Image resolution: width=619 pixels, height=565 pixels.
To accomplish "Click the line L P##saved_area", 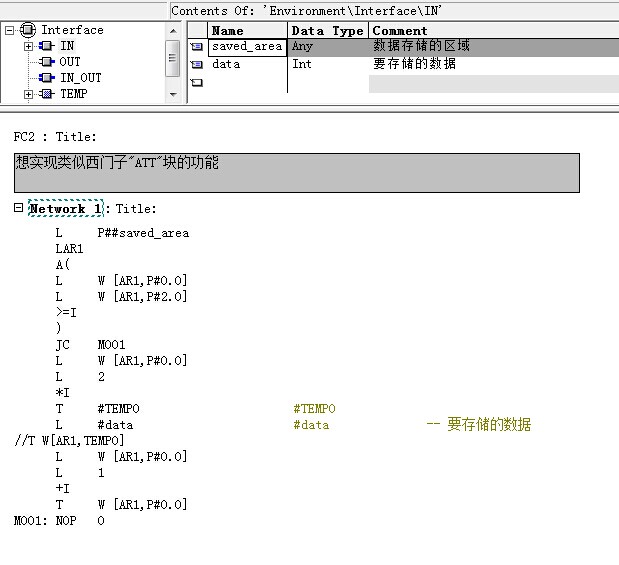I will pyautogui.click(x=122, y=233).
